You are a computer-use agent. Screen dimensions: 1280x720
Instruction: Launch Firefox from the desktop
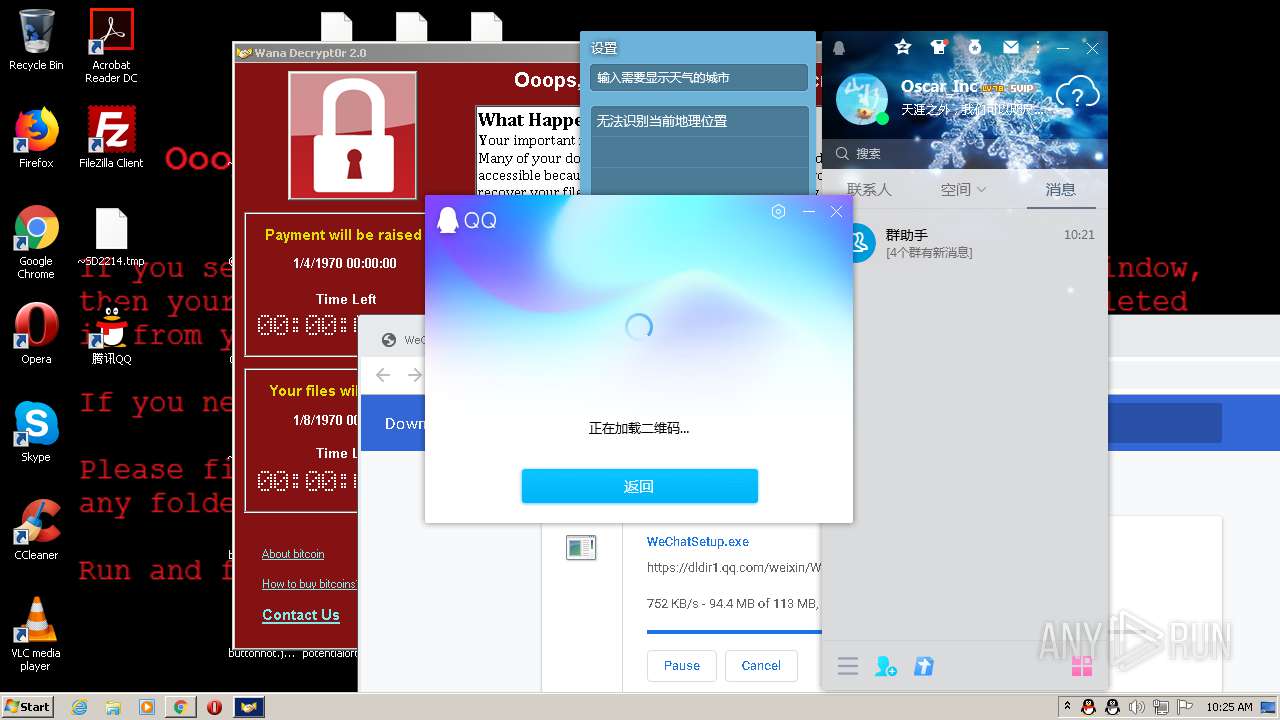coord(36,138)
